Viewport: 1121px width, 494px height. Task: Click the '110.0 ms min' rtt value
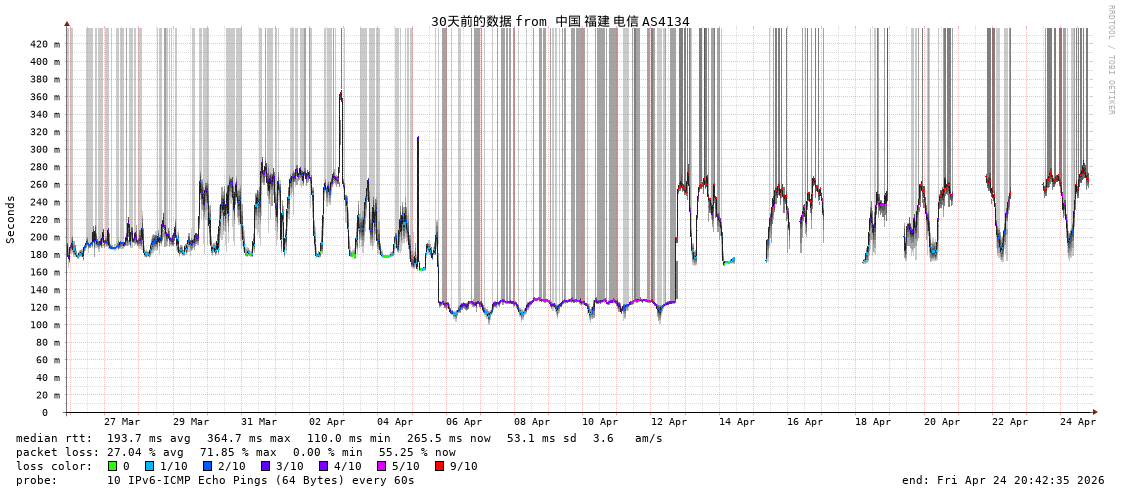(x=348, y=438)
